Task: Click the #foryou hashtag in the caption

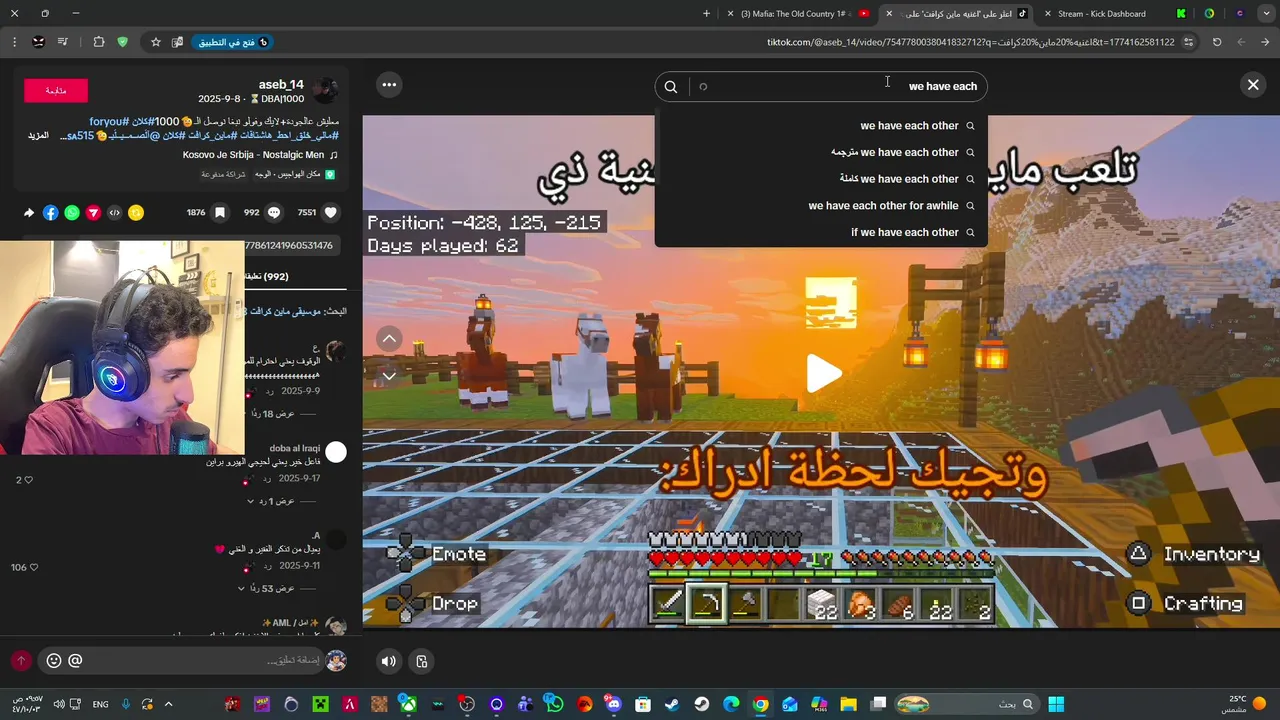Action: (109, 121)
